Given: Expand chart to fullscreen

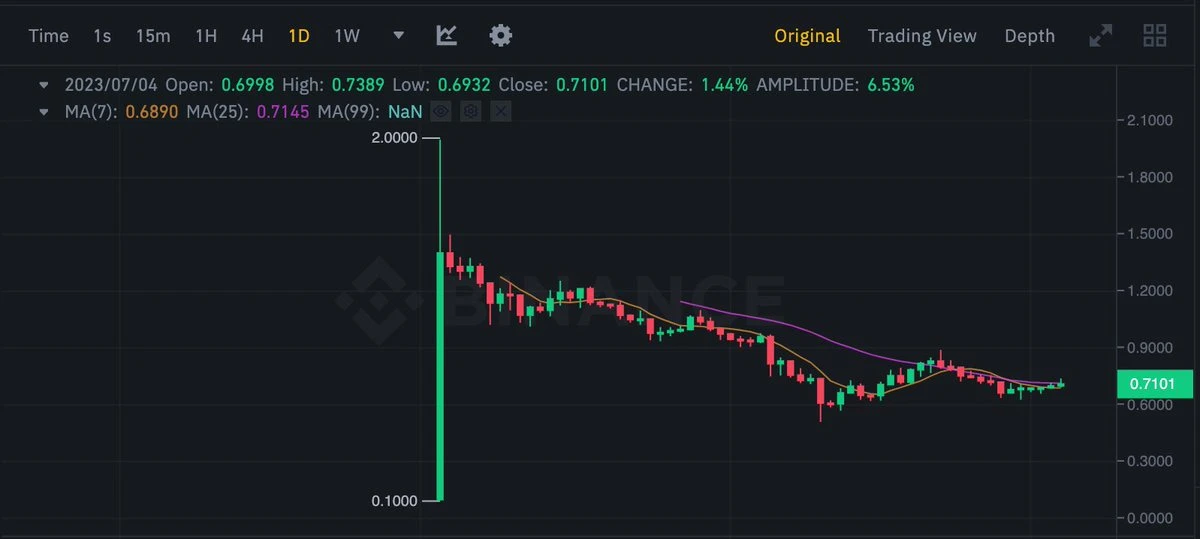Looking at the screenshot, I should click(1100, 36).
